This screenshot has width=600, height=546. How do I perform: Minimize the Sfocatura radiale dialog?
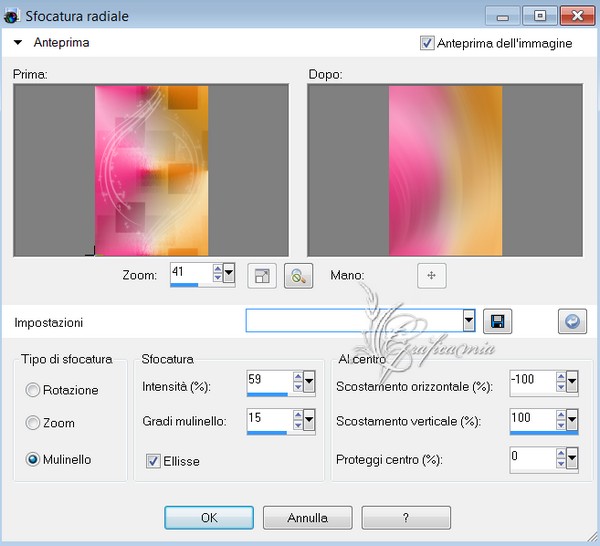click(502, 16)
